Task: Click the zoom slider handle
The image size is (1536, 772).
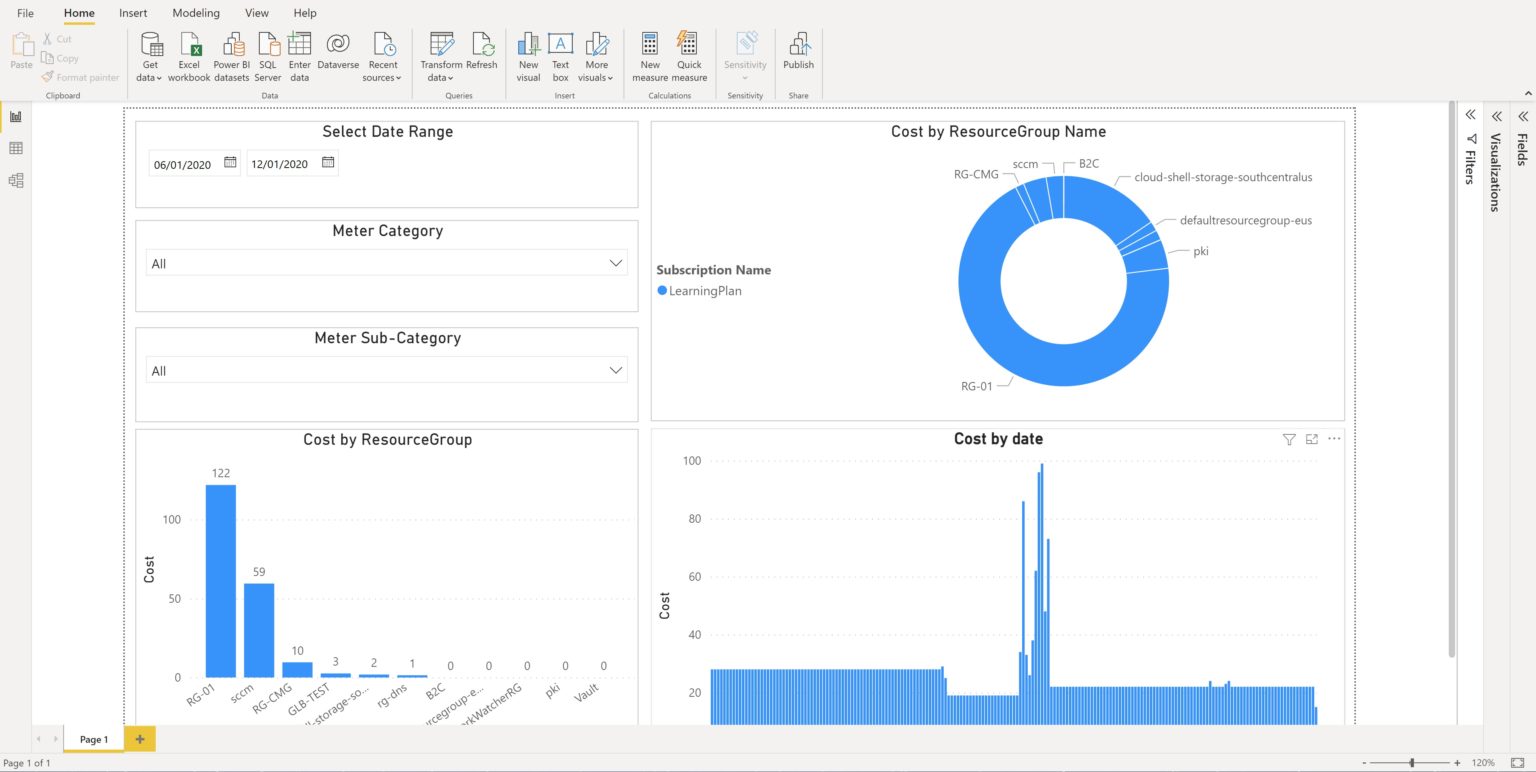Action: point(1412,762)
